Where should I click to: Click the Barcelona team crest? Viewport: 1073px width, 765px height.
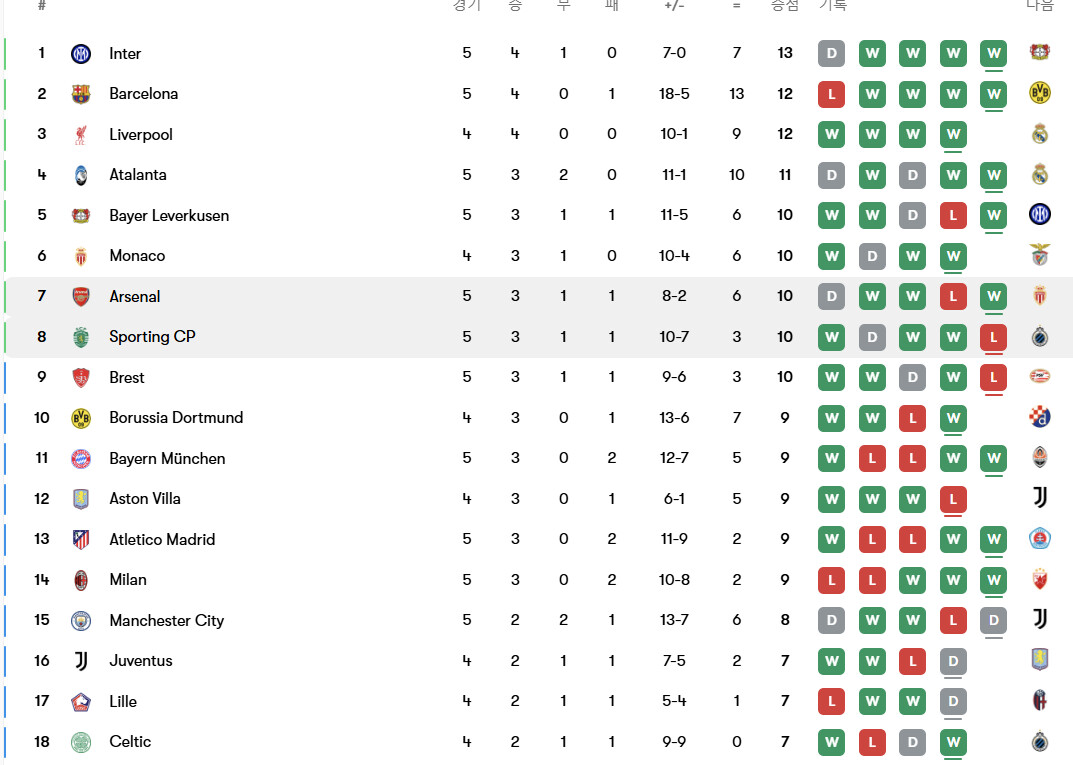click(x=81, y=94)
